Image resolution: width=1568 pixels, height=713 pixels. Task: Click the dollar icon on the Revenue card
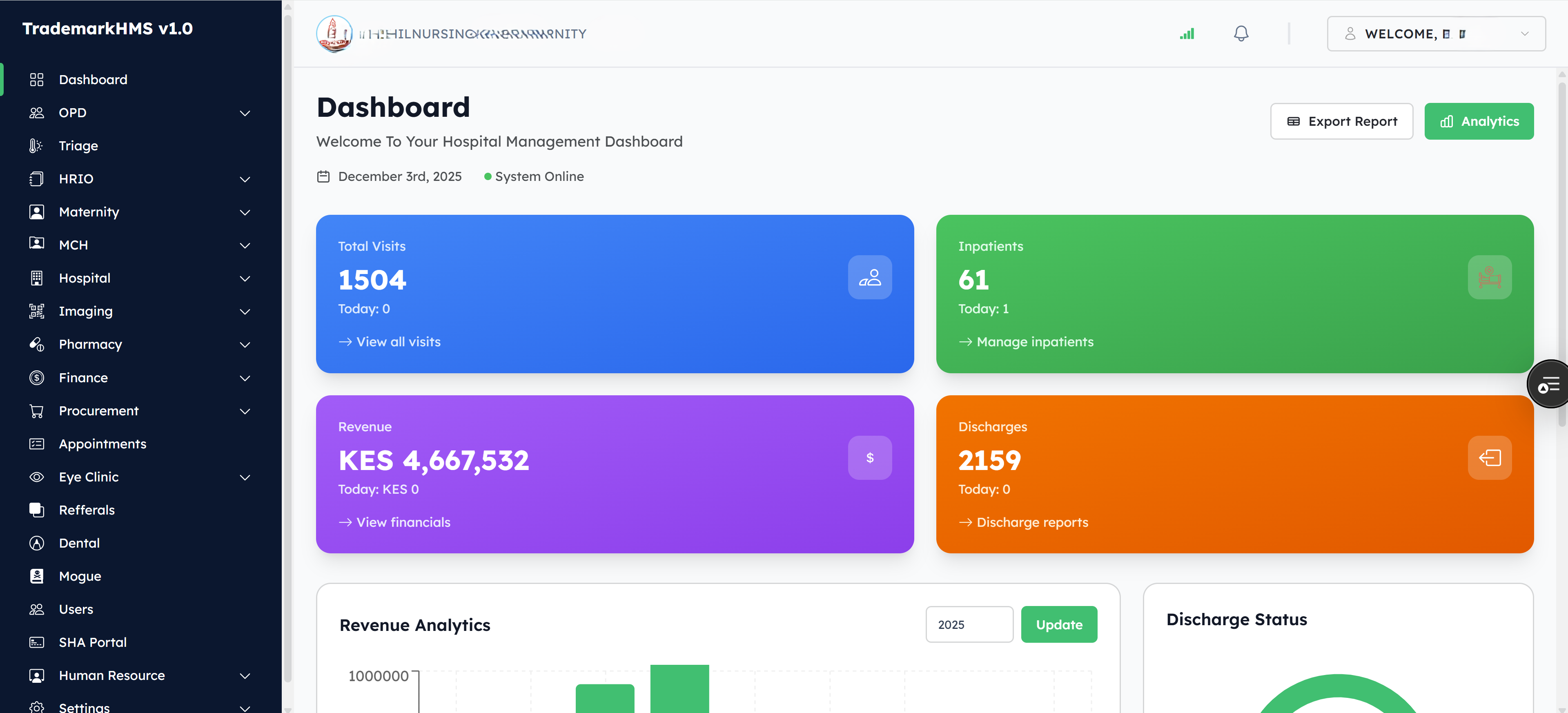(870, 457)
